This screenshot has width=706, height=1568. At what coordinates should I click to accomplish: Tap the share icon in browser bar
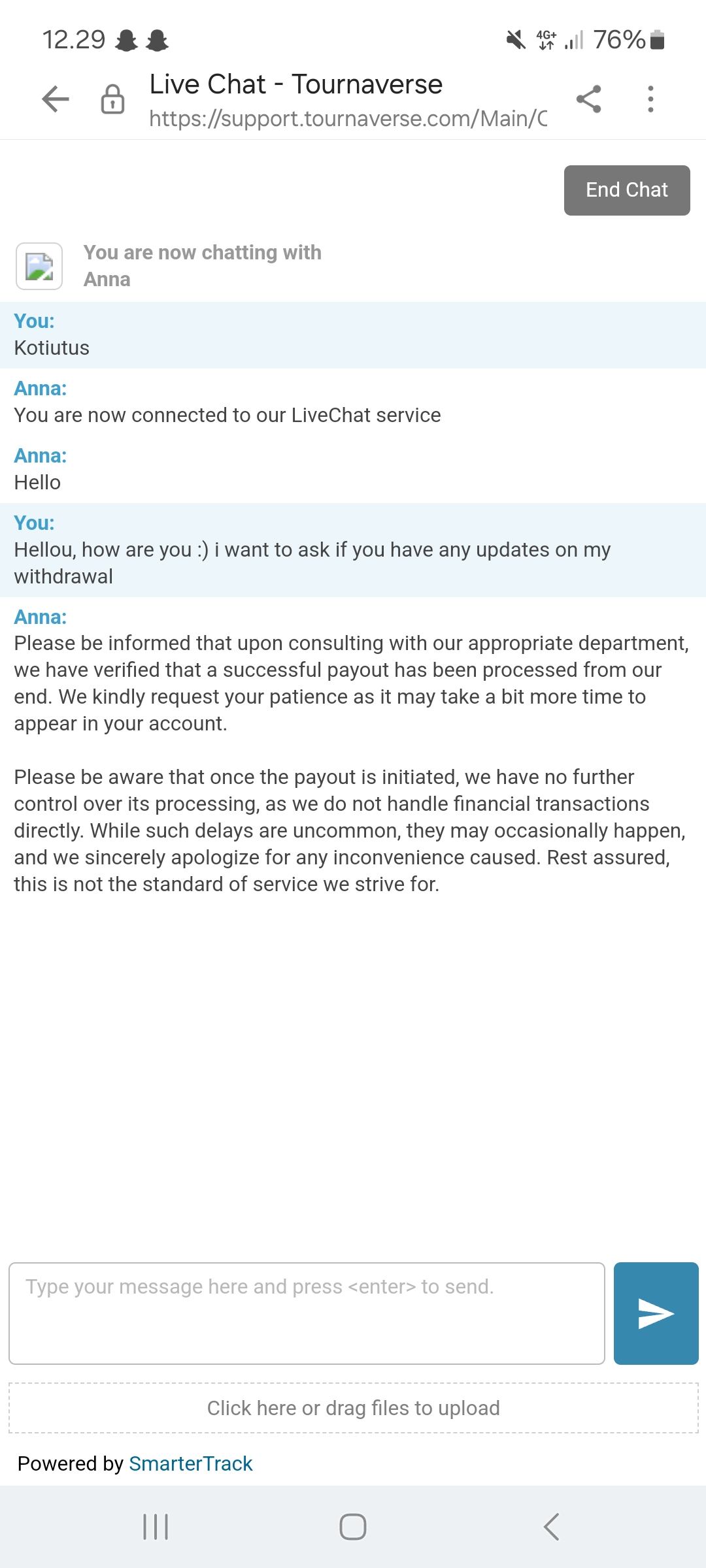click(x=588, y=99)
